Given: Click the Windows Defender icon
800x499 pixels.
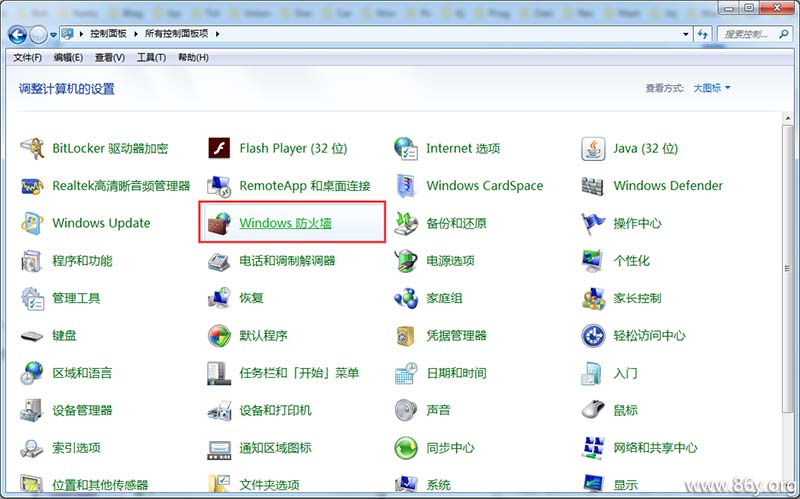Looking at the screenshot, I should (x=594, y=186).
